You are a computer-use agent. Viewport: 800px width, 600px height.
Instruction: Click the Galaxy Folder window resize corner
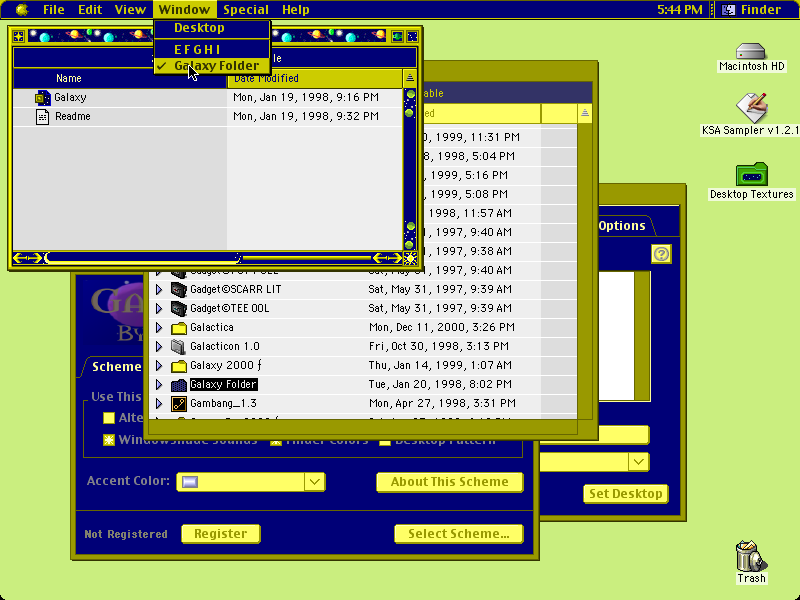410,258
